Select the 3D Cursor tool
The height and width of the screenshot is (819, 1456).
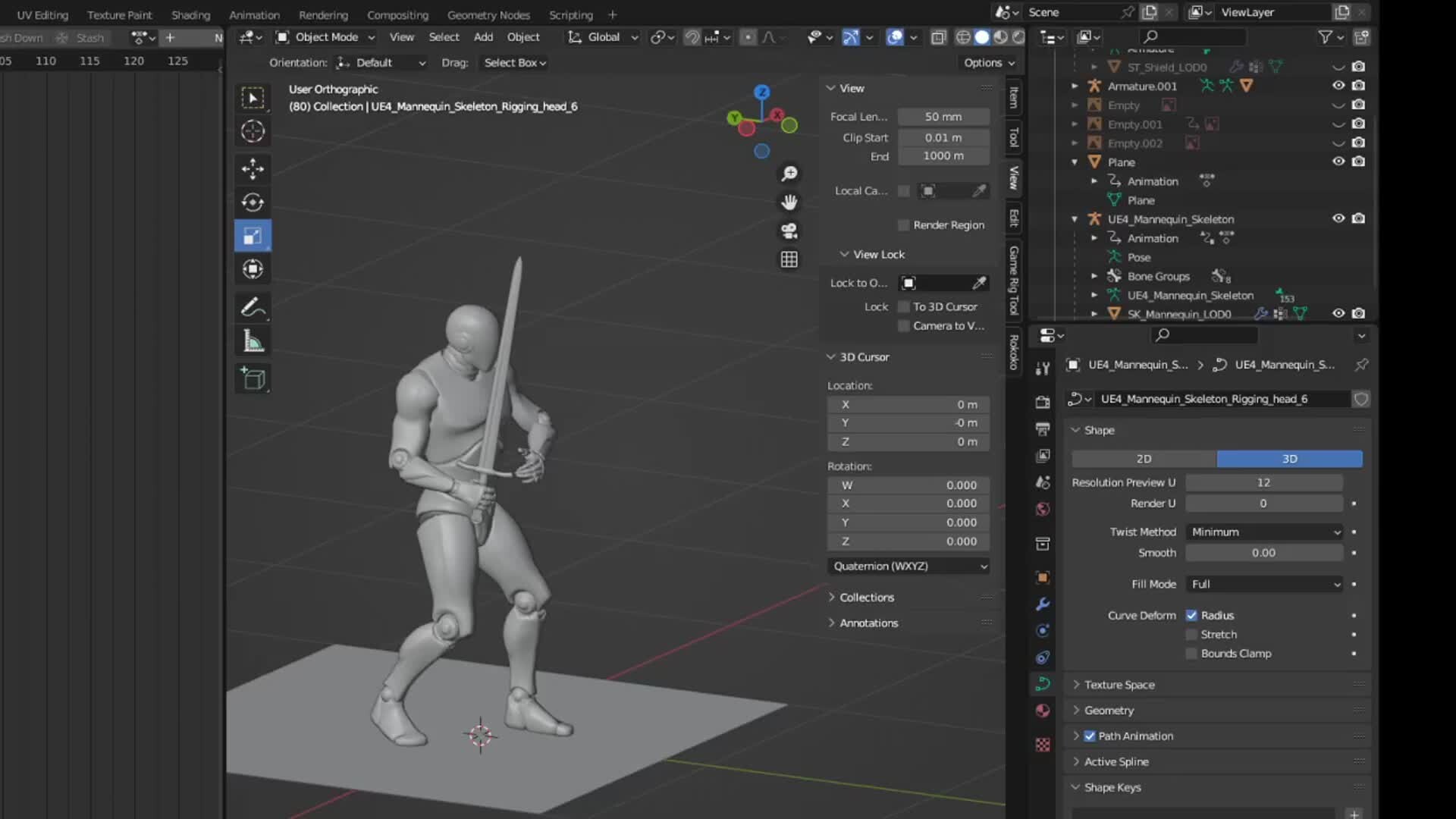[253, 131]
